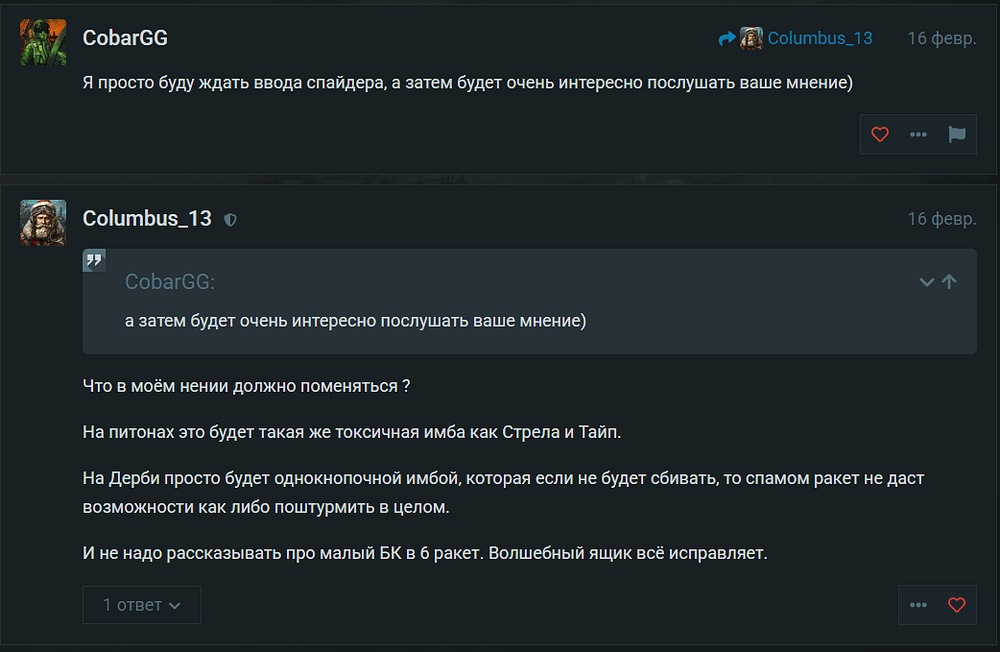Screen dimensions: 1000x652
Task: Open CobarGG username in first post header
Action: (x=125, y=39)
